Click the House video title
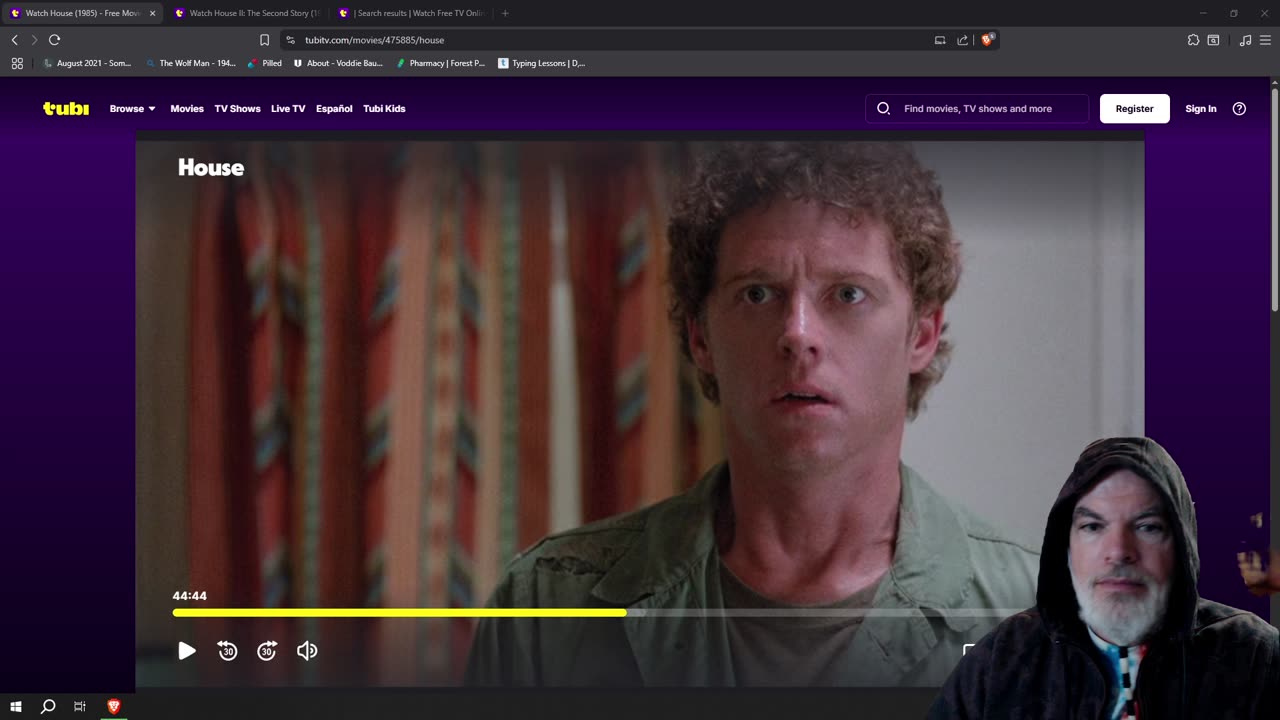This screenshot has width=1280, height=720. pos(211,168)
